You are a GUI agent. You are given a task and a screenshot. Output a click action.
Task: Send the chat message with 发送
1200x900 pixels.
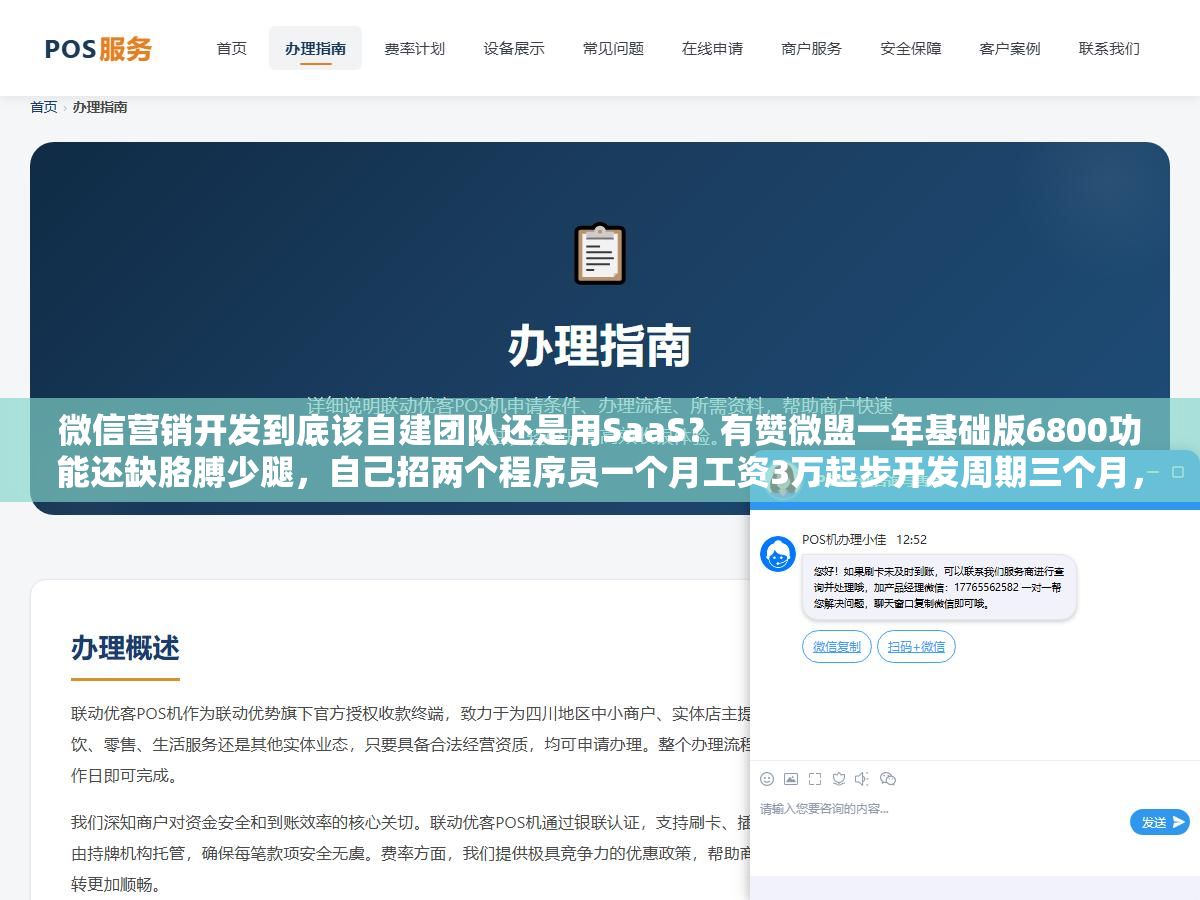[1160, 822]
